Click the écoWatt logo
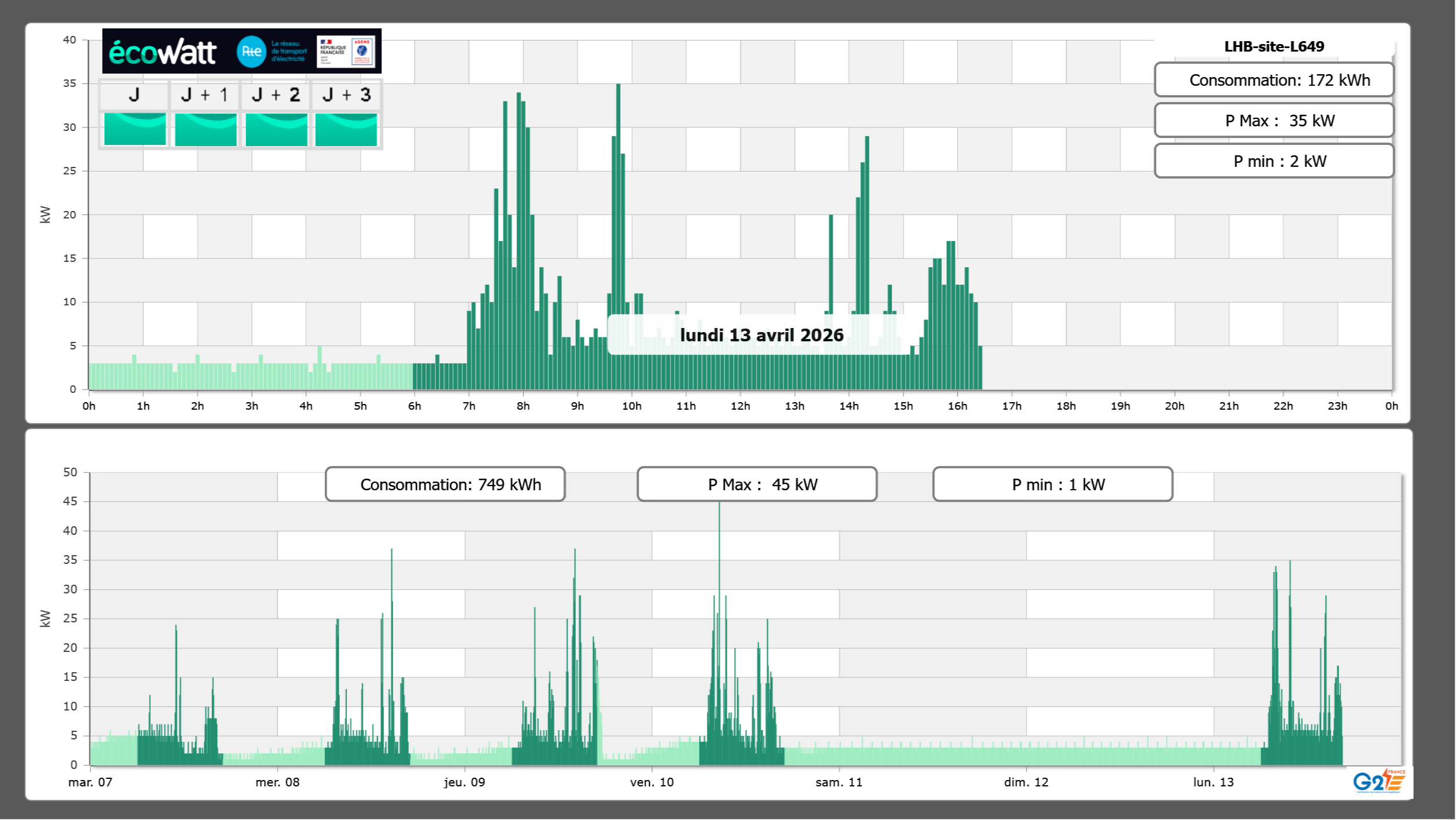This screenshot has width=1456, height=820. [163, 52]
